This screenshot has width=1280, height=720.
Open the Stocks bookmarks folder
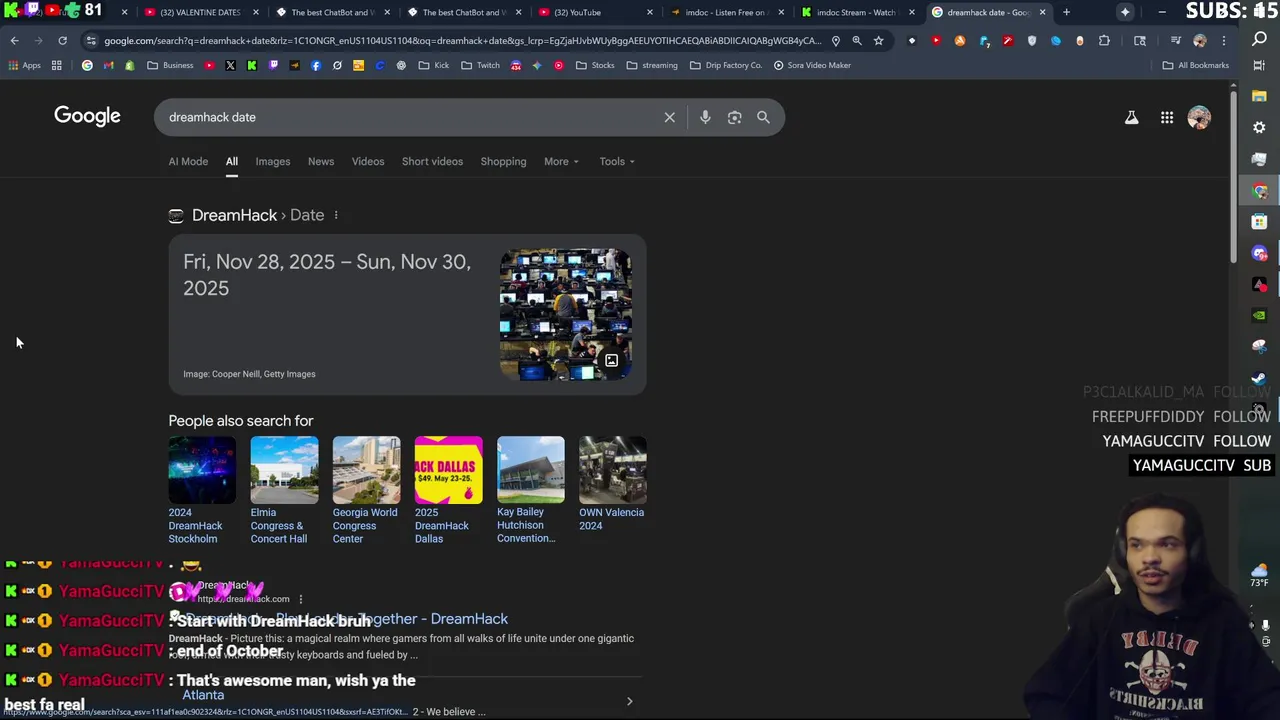coord(595,65)
